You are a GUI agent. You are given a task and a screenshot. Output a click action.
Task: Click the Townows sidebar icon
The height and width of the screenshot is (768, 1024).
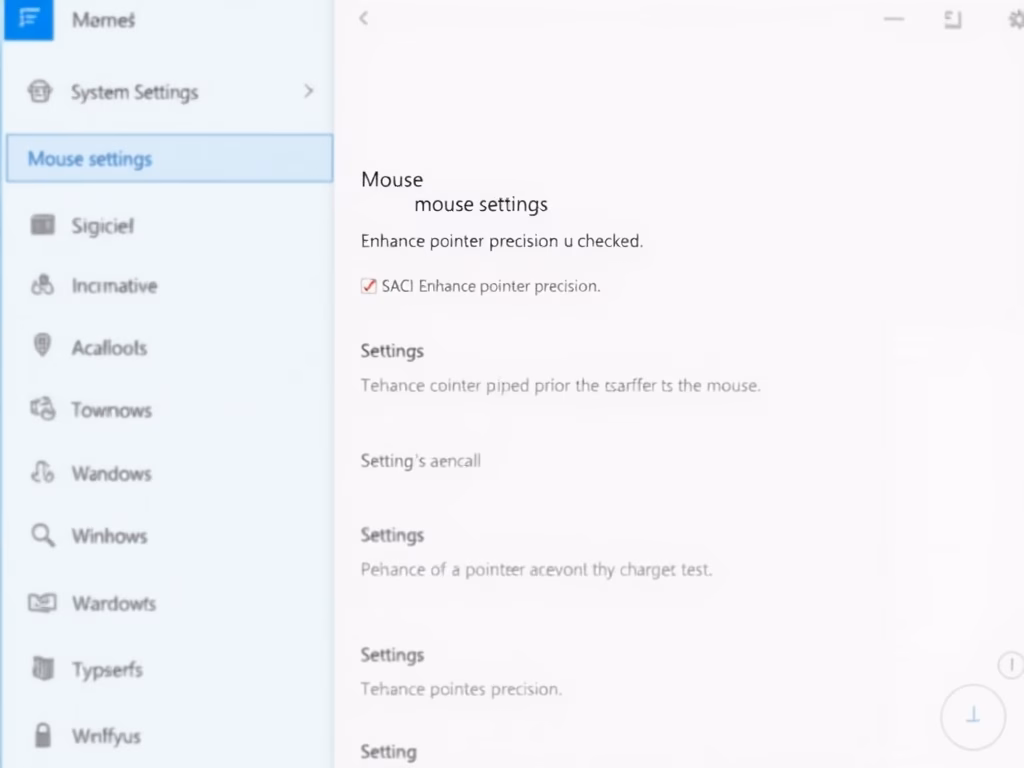[43, 409]
